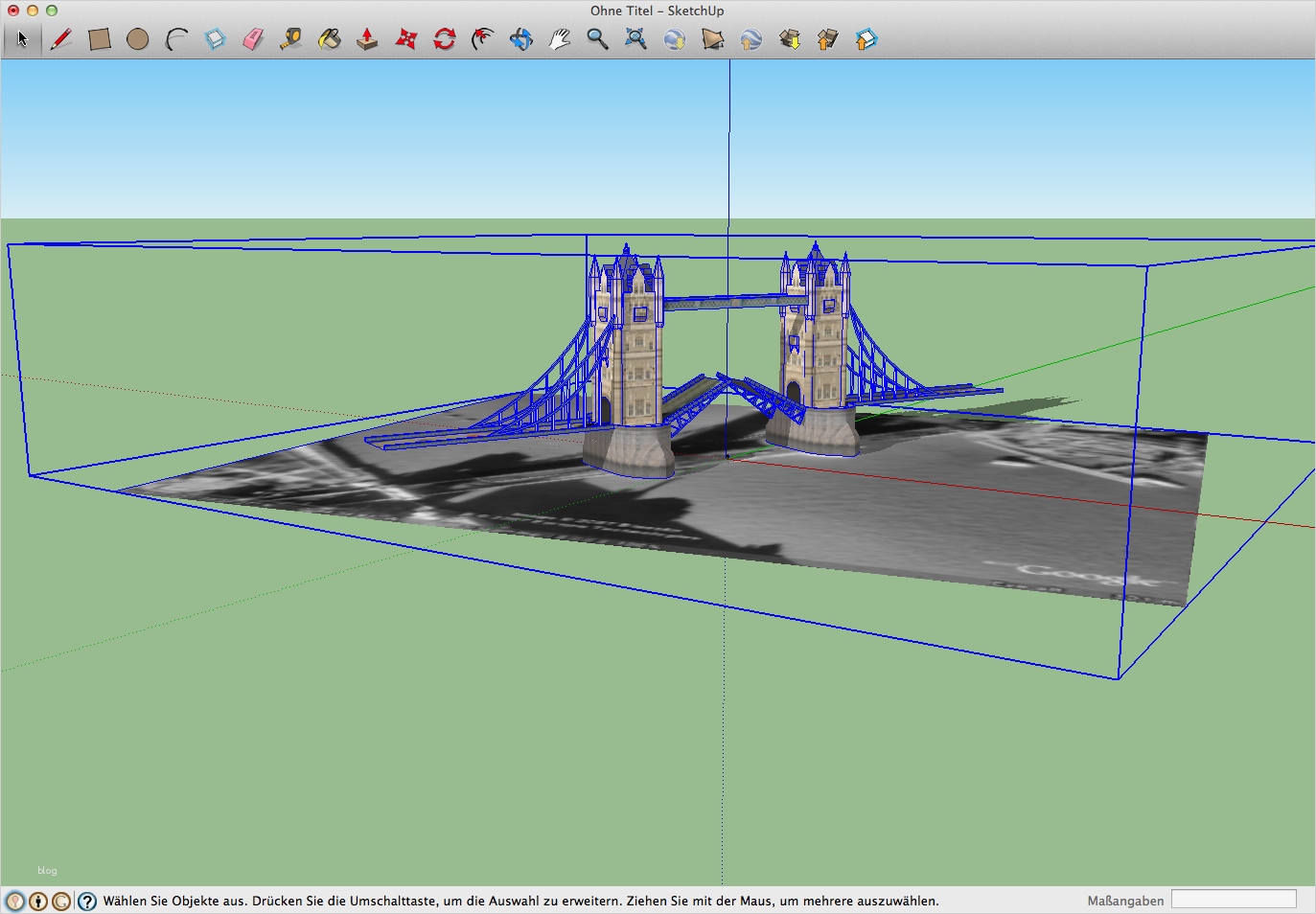Activate the Rotate tool
Screen dimensions: 1316x914
(x=445, y=39)
